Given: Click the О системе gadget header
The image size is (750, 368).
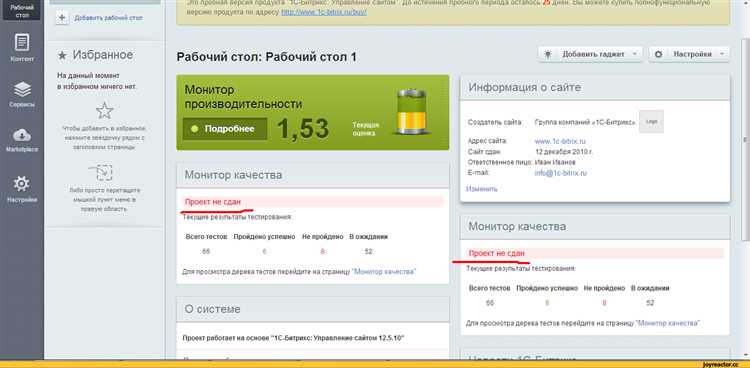Looking at the screenshot, I should [313, 309].
